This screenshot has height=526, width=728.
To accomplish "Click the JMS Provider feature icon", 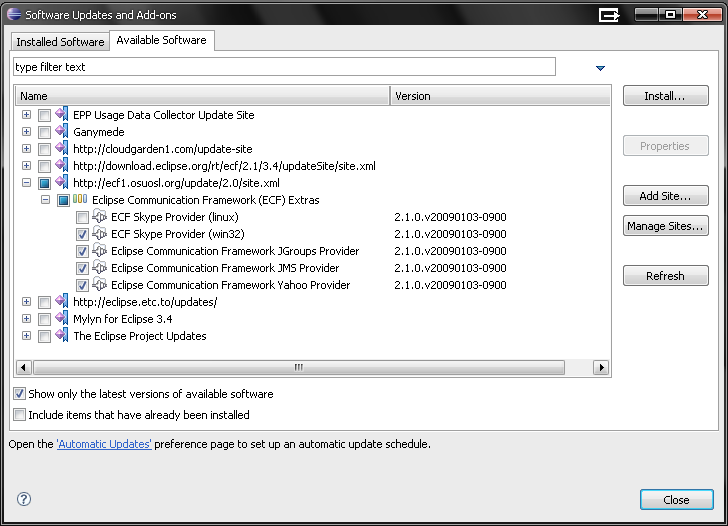I will pyautogui.click(x=99, y=267).
